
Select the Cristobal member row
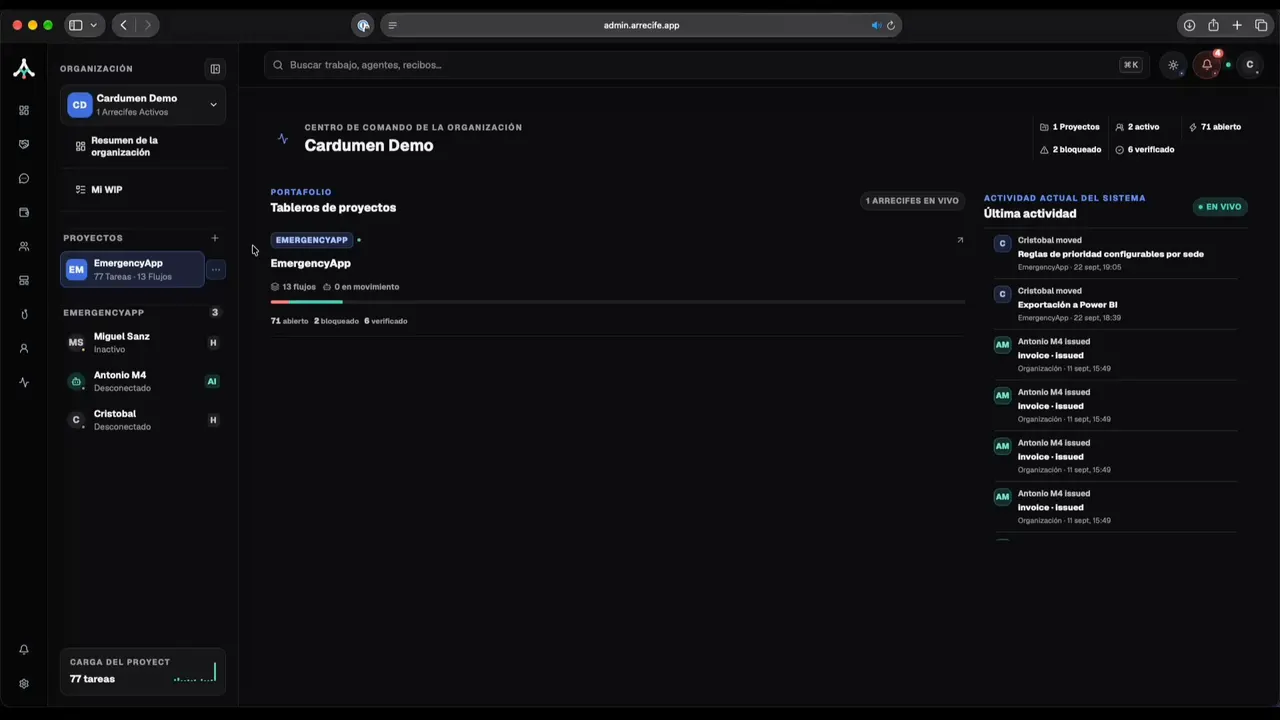[x=142, y=420]
